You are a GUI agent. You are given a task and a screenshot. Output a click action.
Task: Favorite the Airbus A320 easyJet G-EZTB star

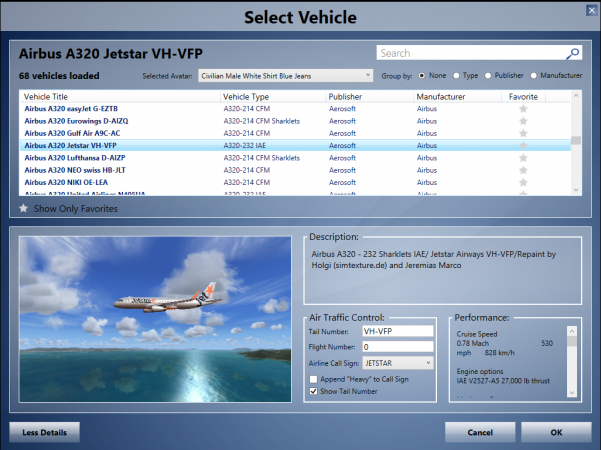tap(522, 108)
